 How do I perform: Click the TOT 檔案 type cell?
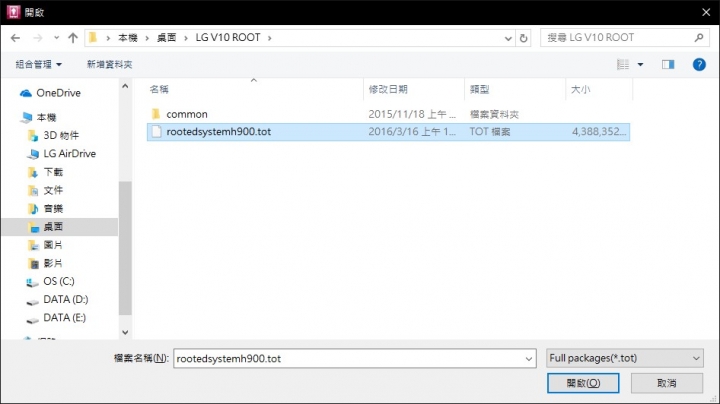pos(489,132)
